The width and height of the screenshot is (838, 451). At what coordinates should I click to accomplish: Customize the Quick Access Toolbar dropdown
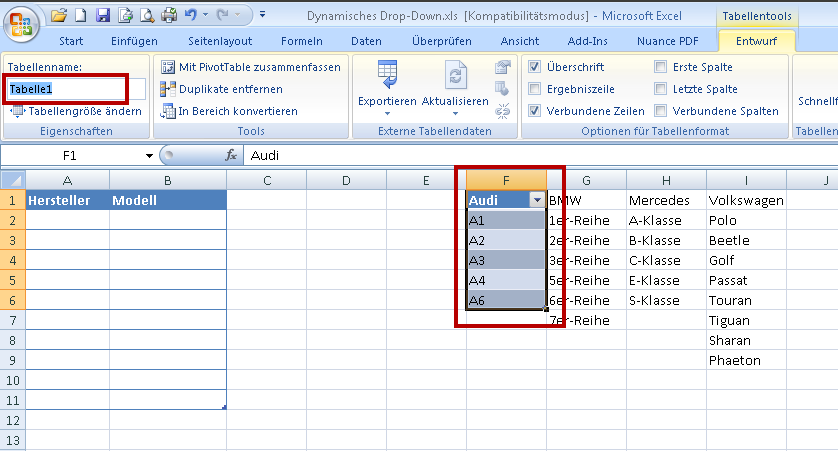tap(262, 15)
